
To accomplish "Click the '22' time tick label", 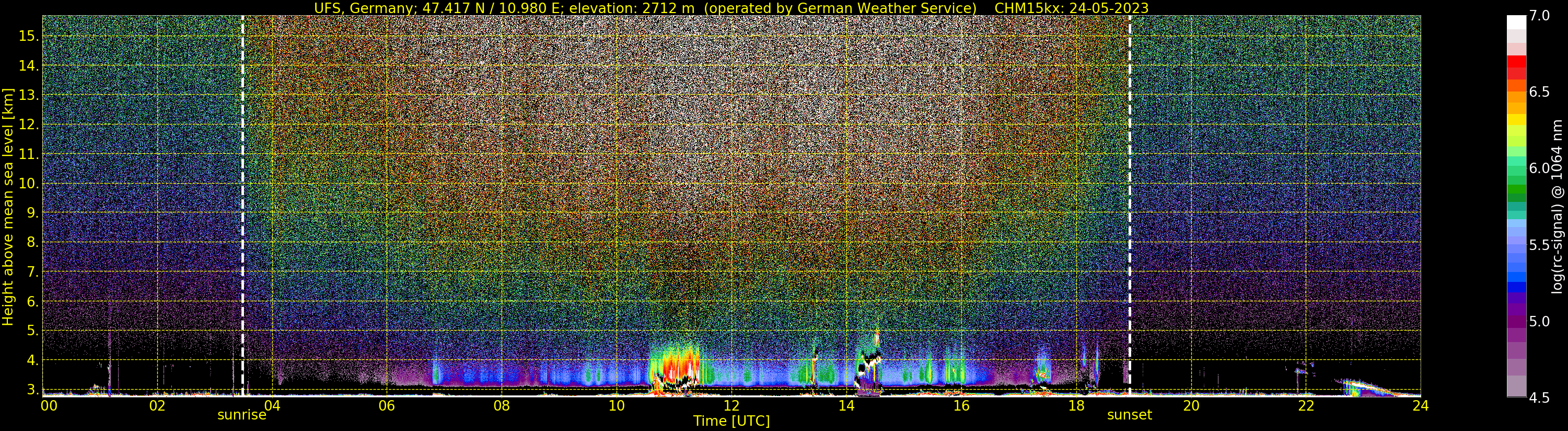I will pos(1306,405).
